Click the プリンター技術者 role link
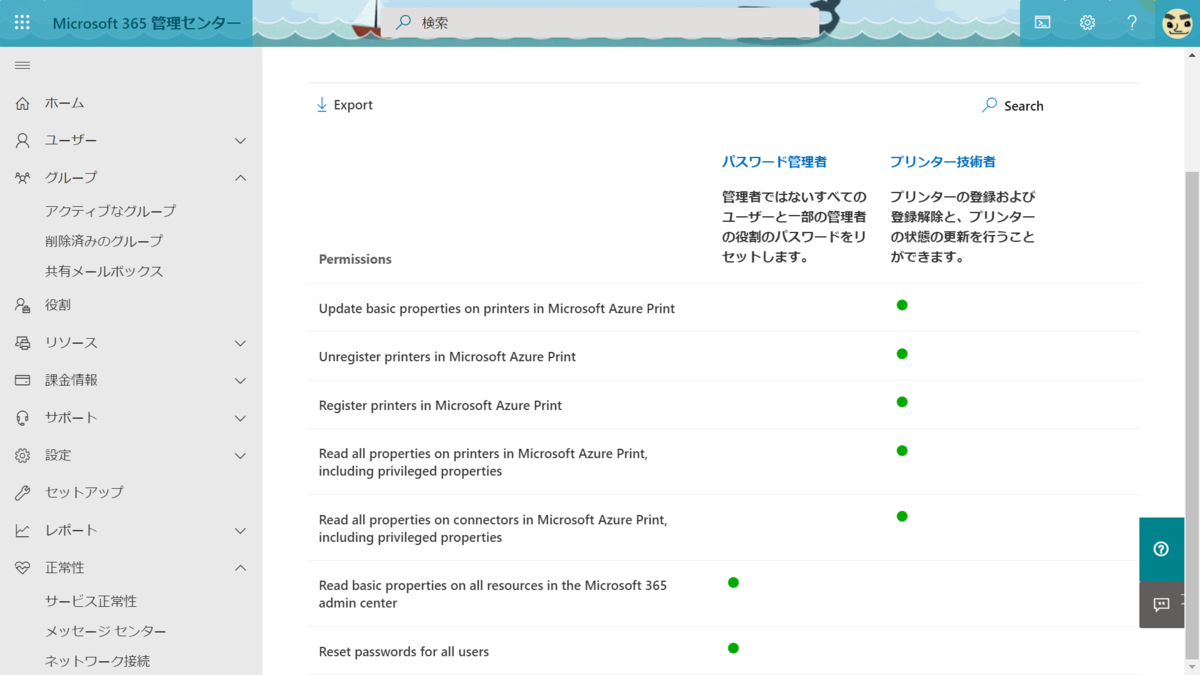The height and width of the screenshot is (675, 1200). pos(942,161)
